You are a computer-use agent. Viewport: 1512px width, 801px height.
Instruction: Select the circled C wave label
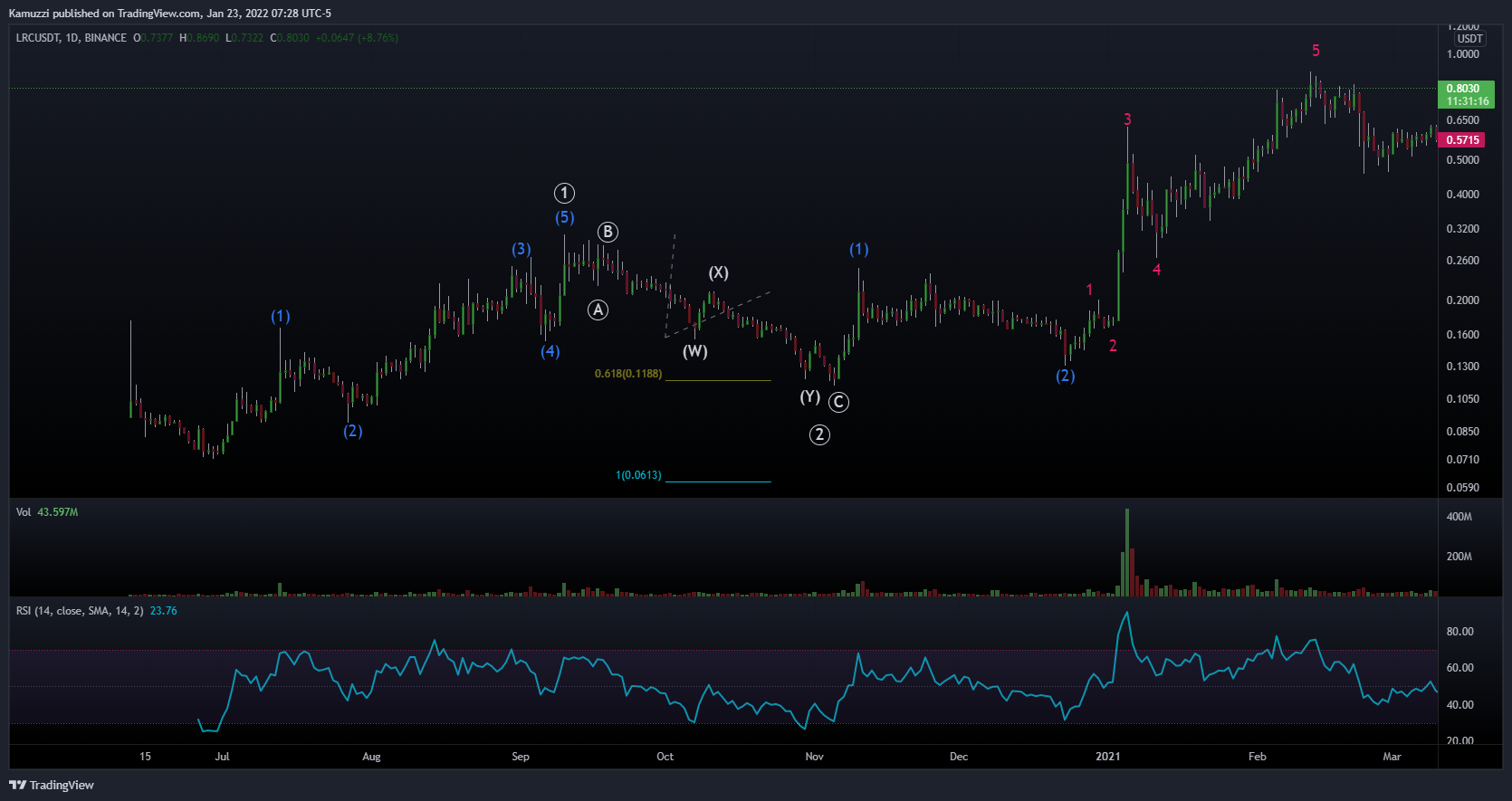(838, 402)
